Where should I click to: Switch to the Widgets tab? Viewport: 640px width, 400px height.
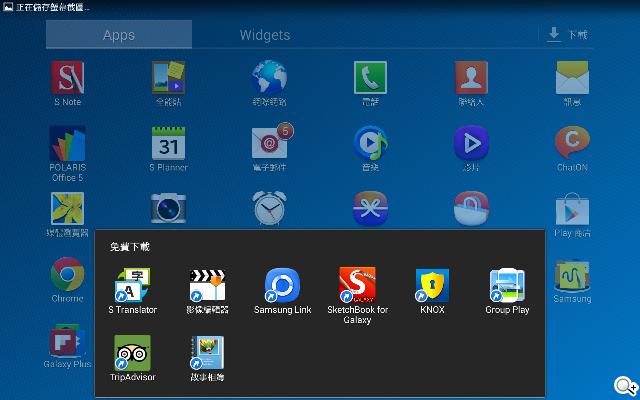264,35
